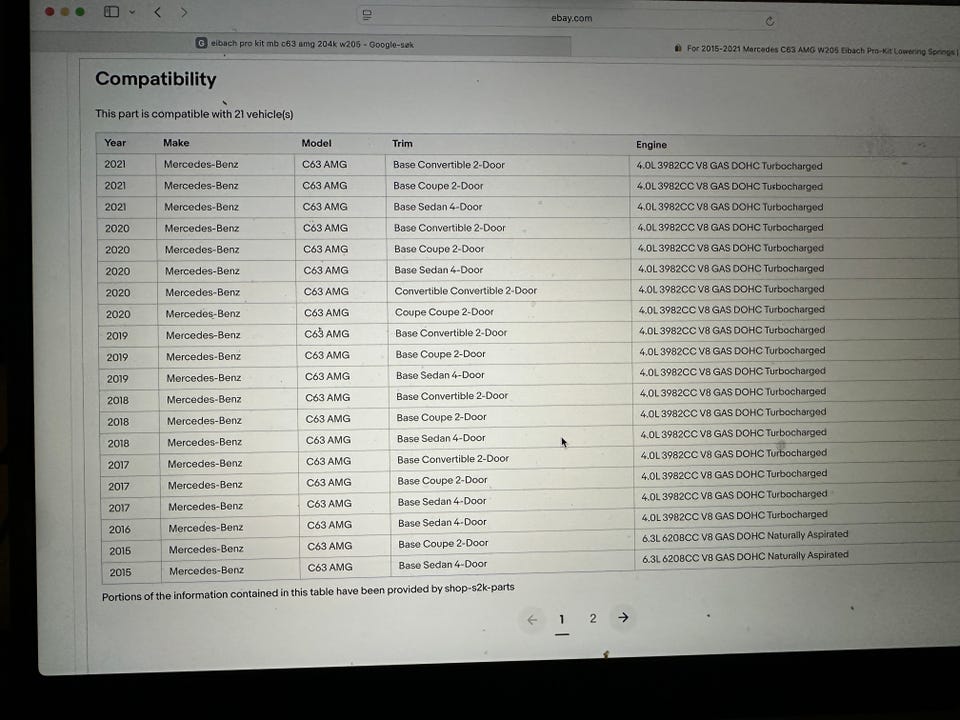The image size is (960, 720).
Task: Click the 2016 year cell
Action: pyautogui.click(x=120, y=529)
